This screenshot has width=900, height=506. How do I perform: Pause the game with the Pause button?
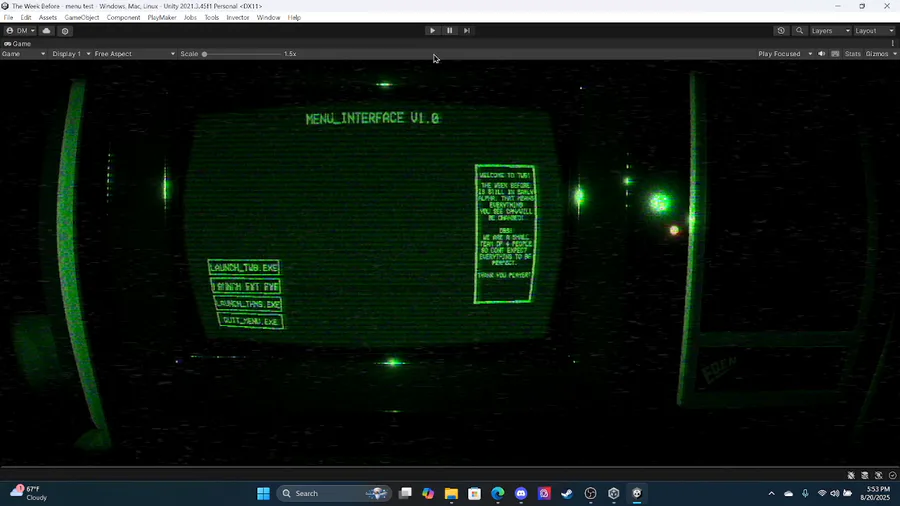pyautogui.click(x=449, y=30)
